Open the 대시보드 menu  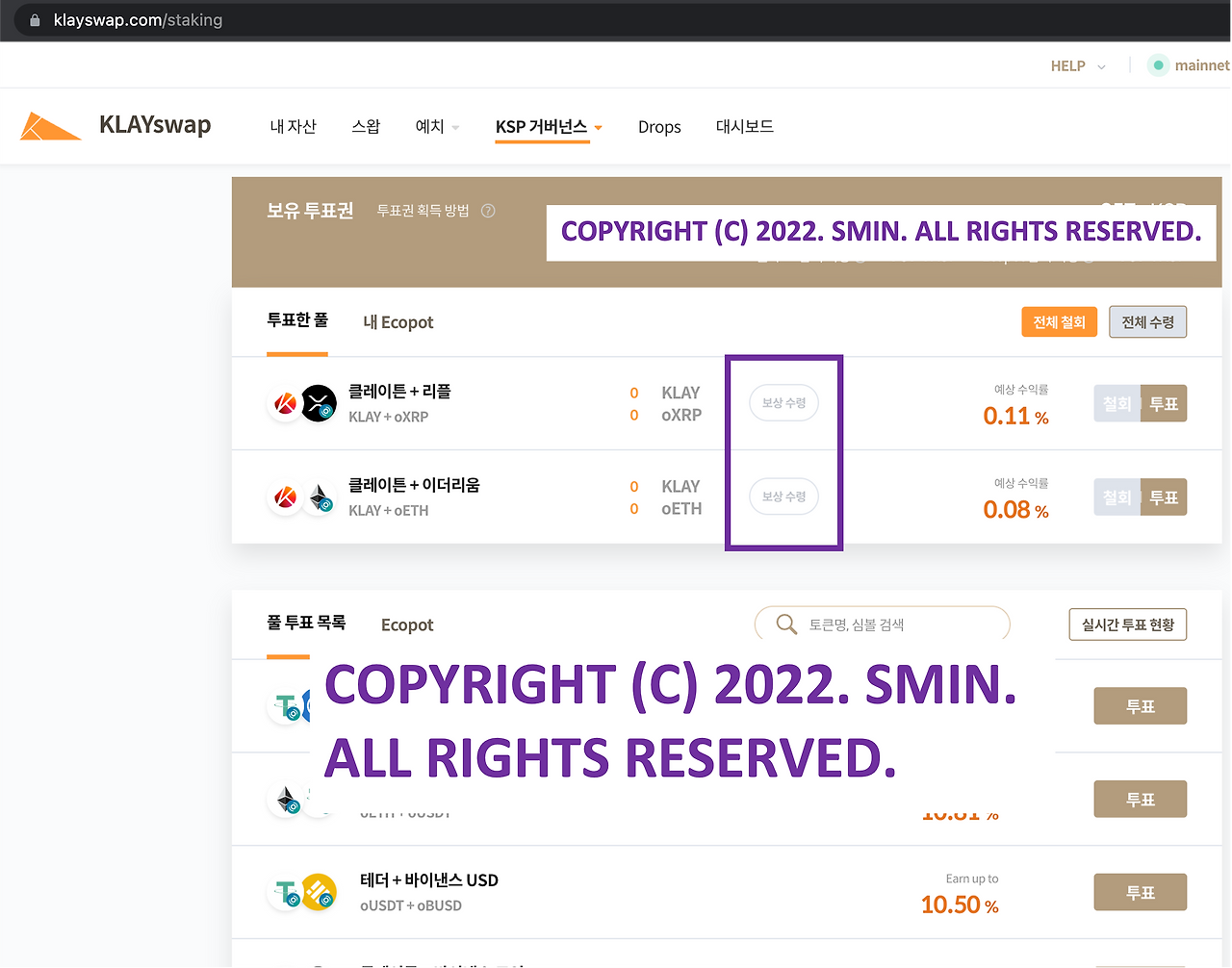tap(745, 127)
